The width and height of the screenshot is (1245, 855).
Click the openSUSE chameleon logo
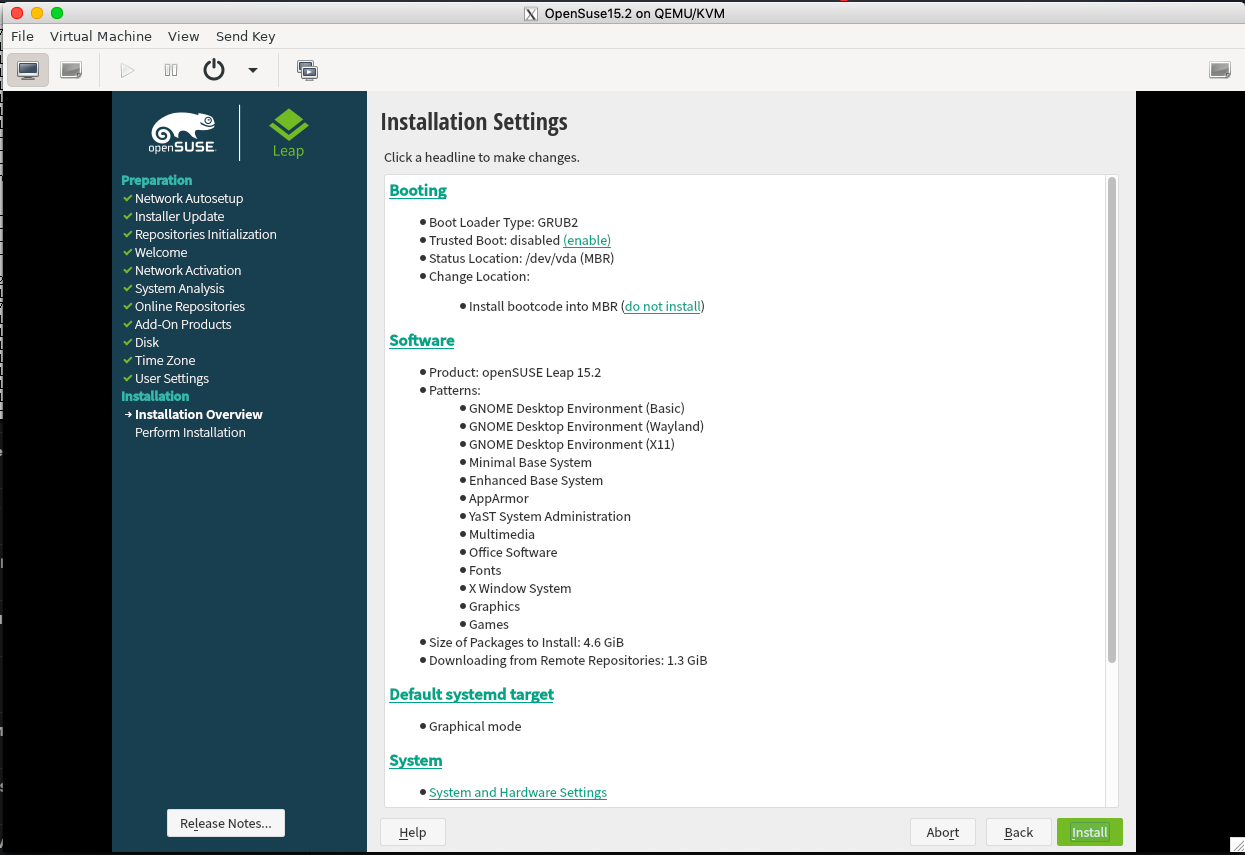(x=183, y=133)
